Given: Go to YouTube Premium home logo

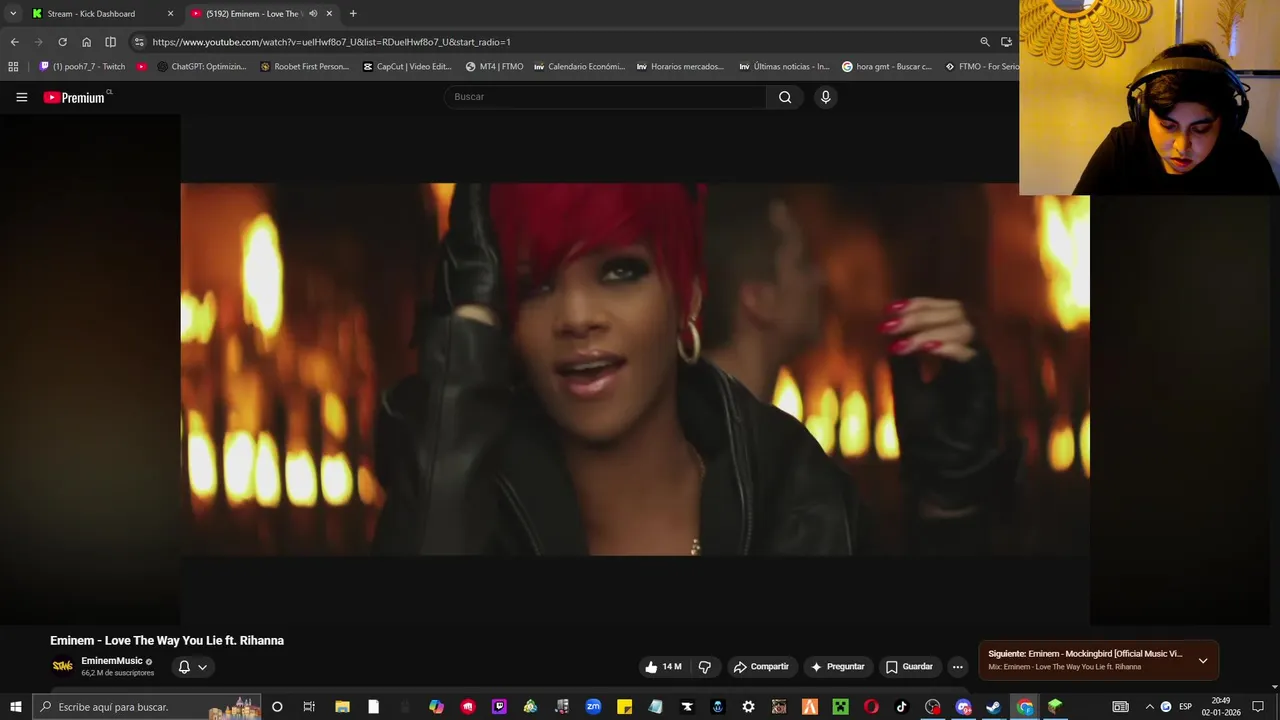Looking at the screenshot, I should tap(75, 97).
